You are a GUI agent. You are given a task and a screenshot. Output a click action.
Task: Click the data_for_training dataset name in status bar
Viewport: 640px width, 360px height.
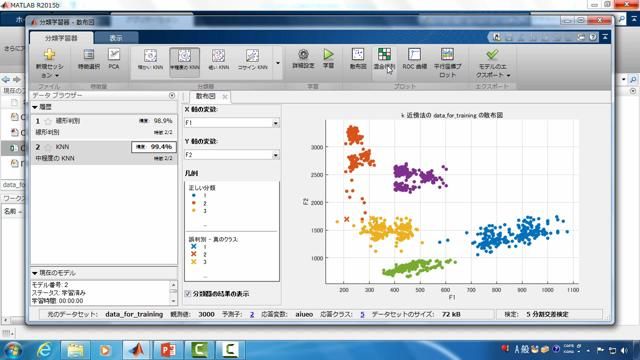click(134, 314)
